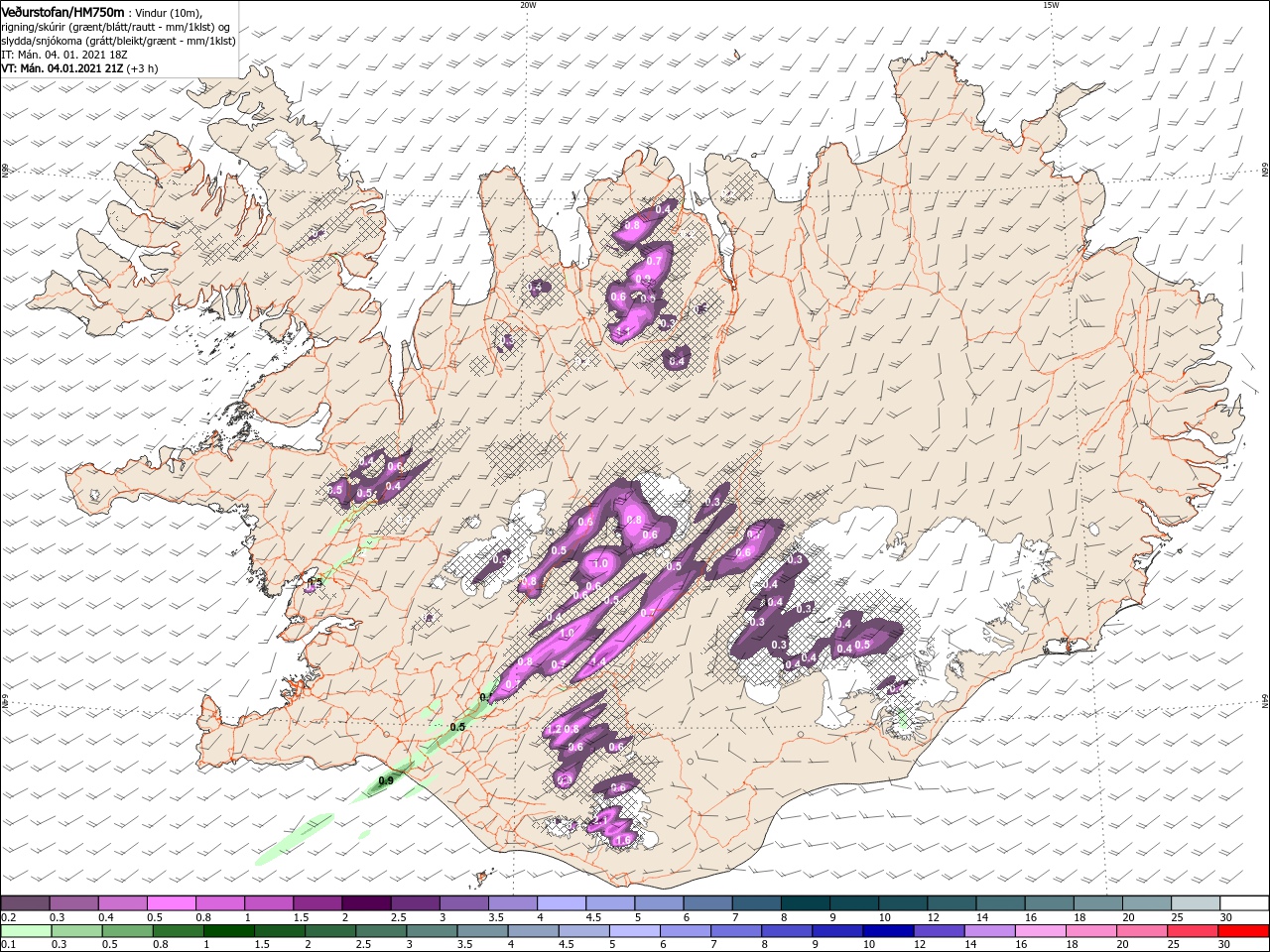Select pink swatch between 18 and 20, lower row
1270x952 pixels.
[1090, 931]
